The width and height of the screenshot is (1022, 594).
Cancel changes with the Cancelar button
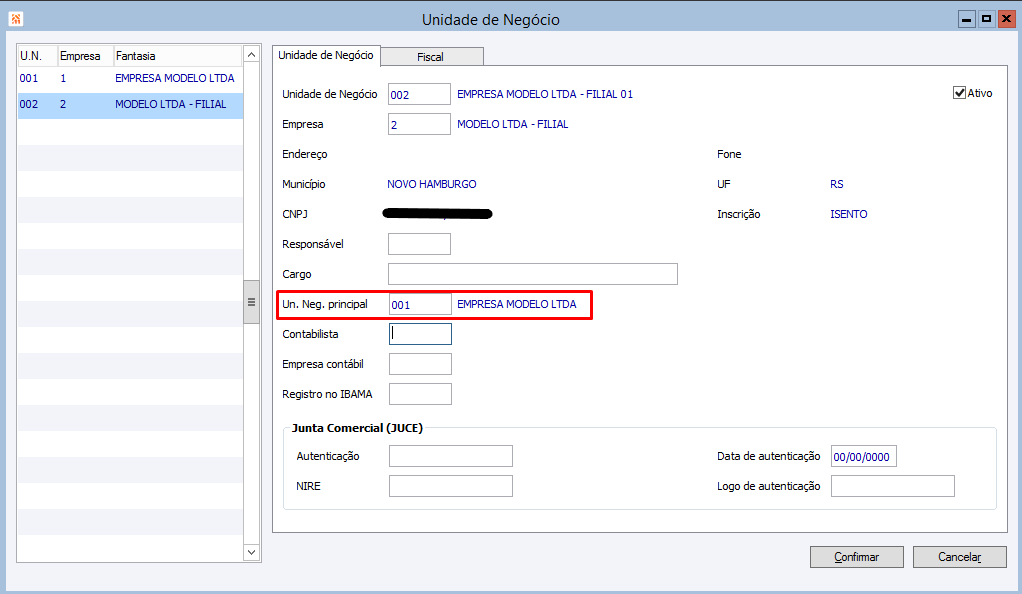(x=959, y=557)
